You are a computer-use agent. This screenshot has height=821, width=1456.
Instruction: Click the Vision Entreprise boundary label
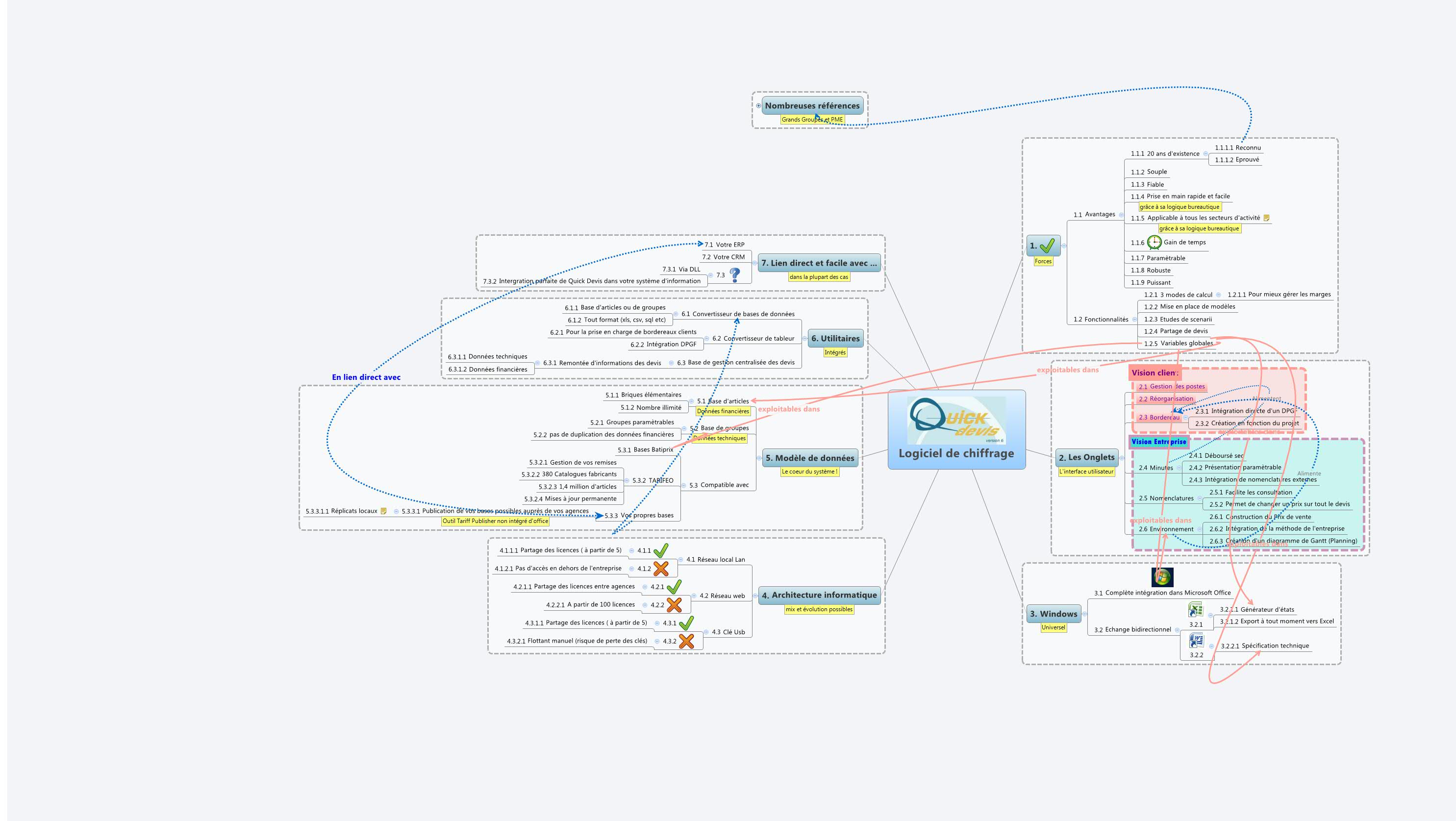(1159, 442)
